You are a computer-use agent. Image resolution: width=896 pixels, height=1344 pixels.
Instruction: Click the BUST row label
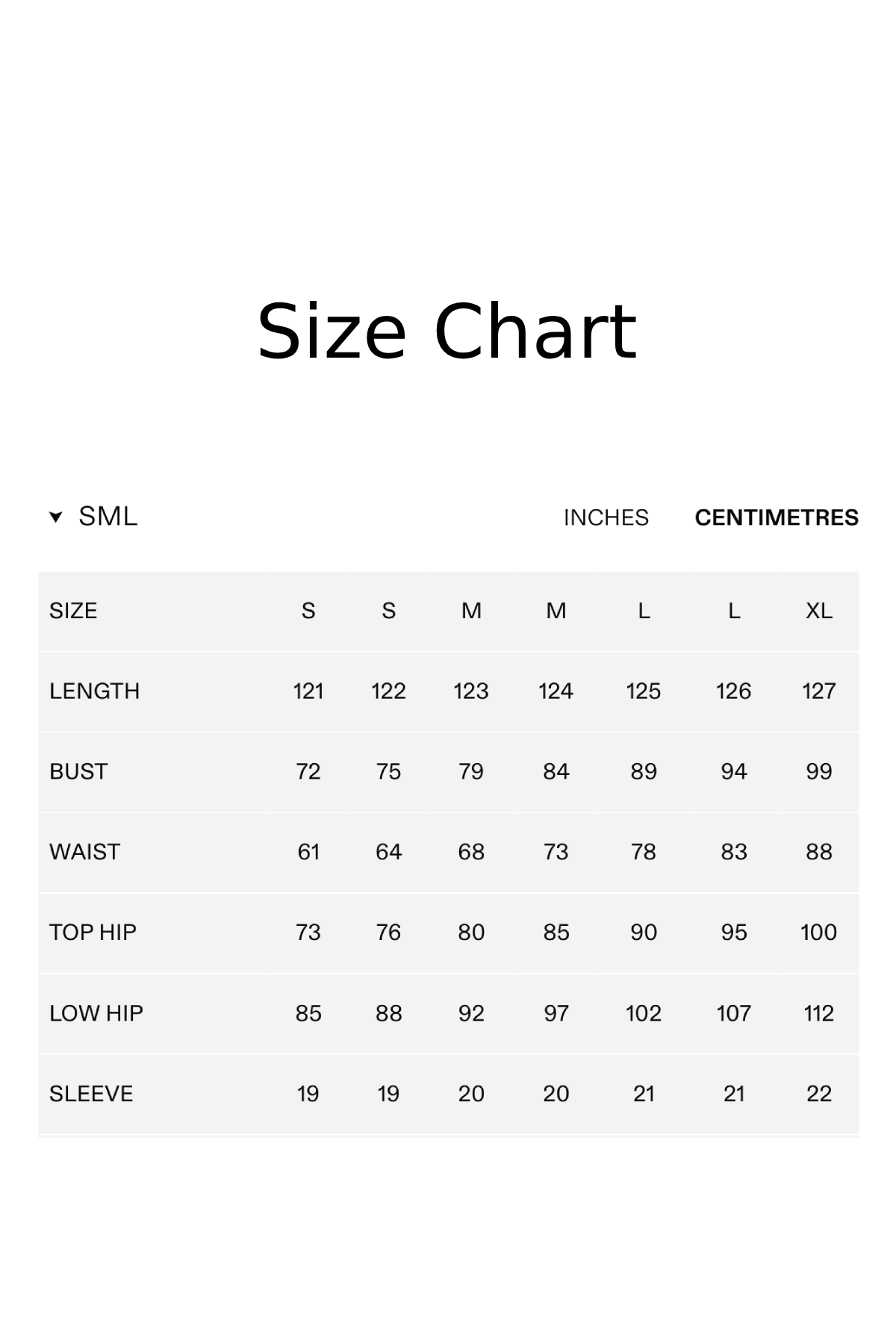point(78,771)
